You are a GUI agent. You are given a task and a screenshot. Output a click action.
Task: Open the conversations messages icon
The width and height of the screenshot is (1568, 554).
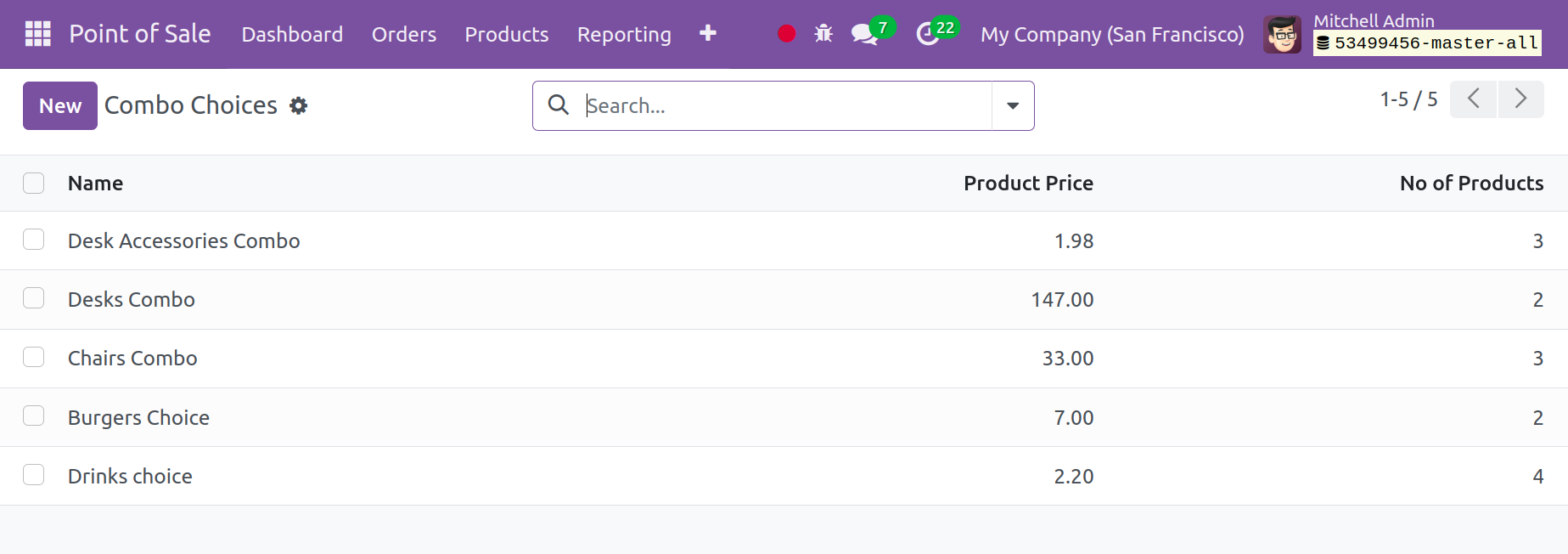863,35
